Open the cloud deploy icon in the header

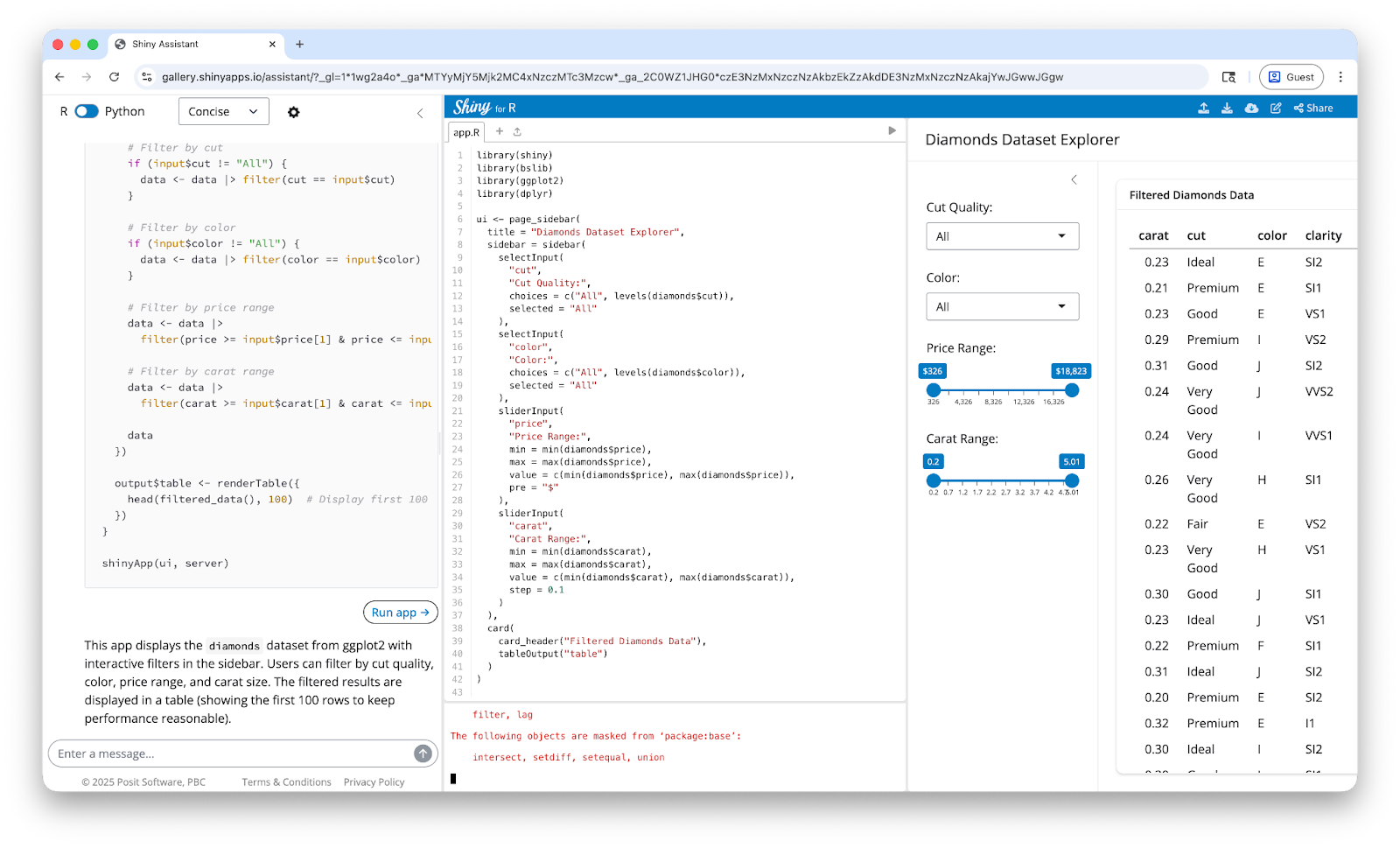1251,108
